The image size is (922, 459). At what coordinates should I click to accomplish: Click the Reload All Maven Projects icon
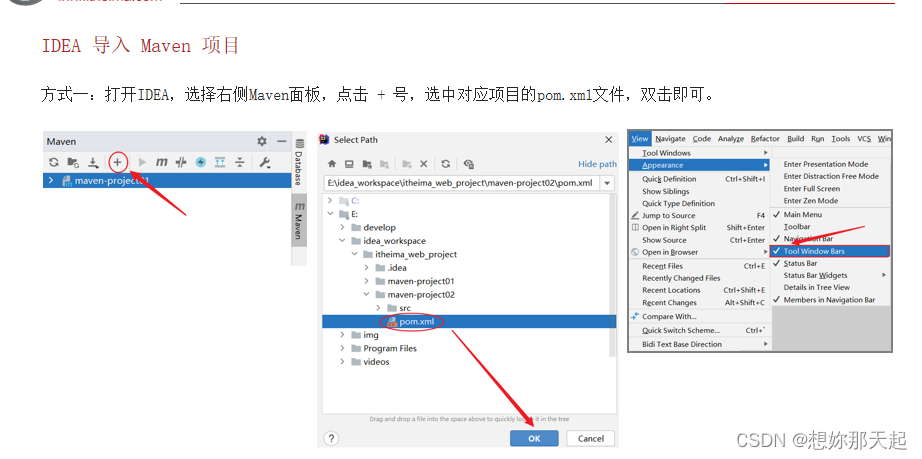click(54, 162)
